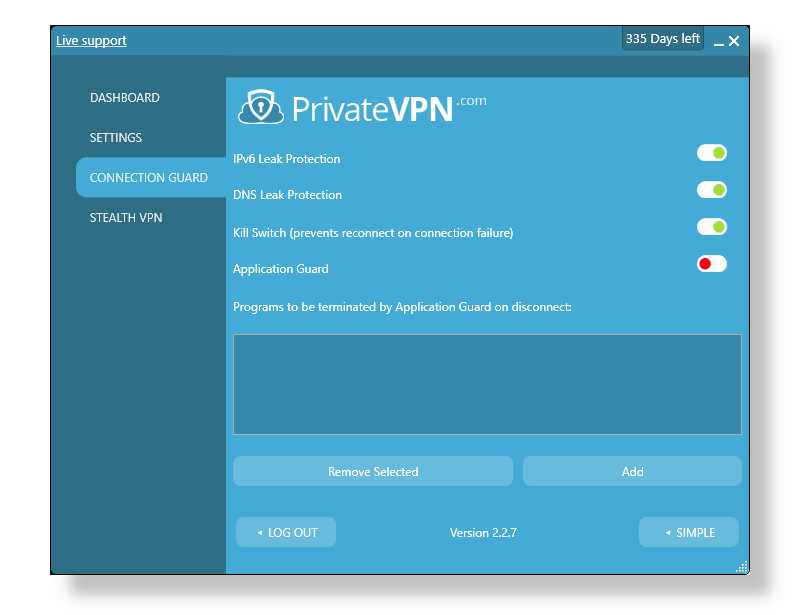Open the Live support link
This screenshot has height=615, width=800.
[91, 40]
